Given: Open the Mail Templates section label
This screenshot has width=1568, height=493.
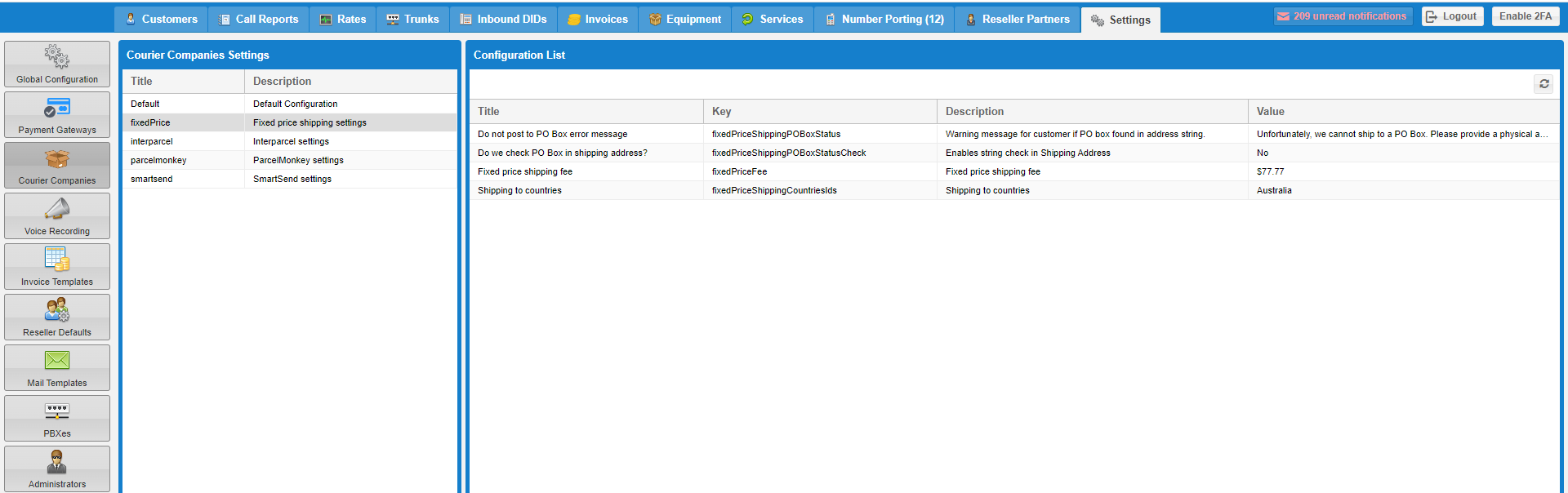Looking at the screenshot, I should (57, 383).
